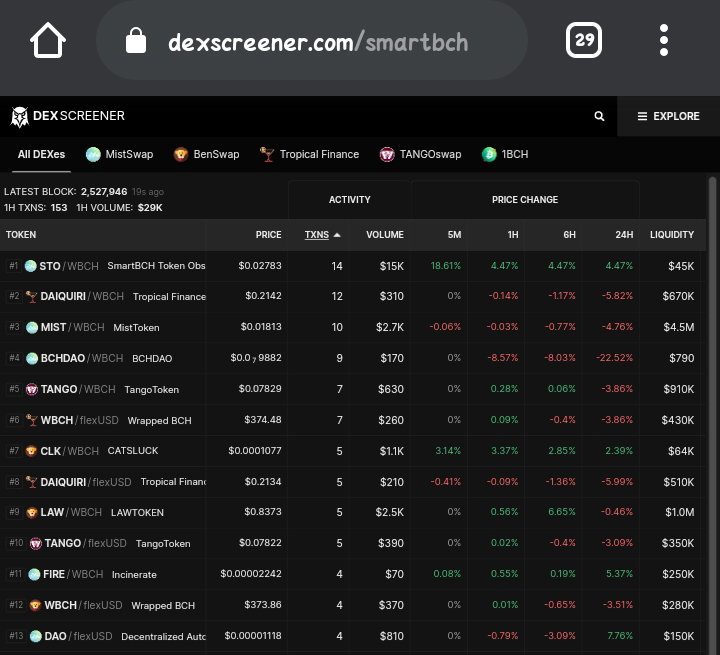Click the BenSwap lion logo icon
The image size is (720, 655).
pyautogui.click(x=181, y=154)
